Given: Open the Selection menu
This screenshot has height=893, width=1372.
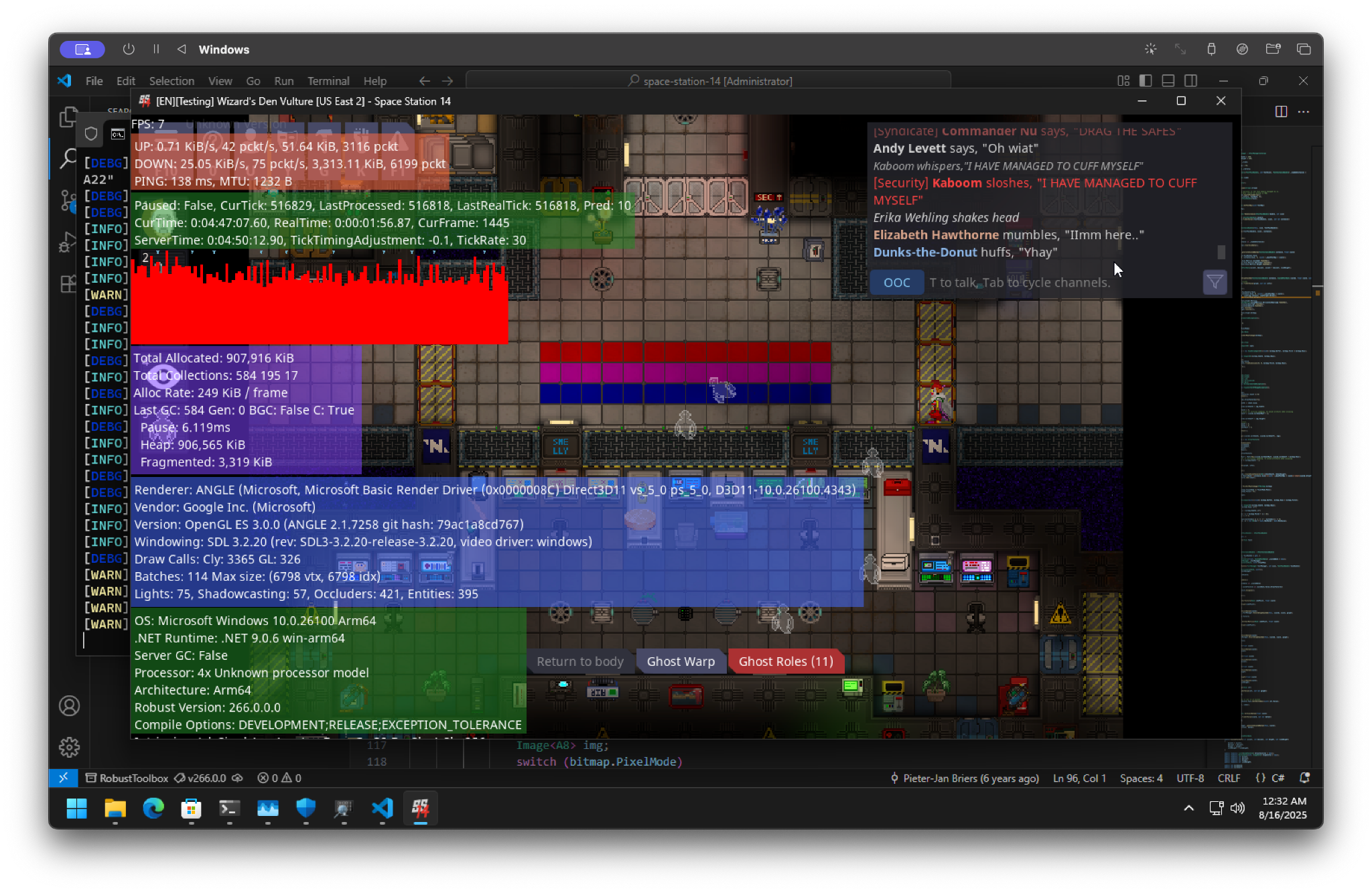Looking at the screenshot, I should [171, 81].
